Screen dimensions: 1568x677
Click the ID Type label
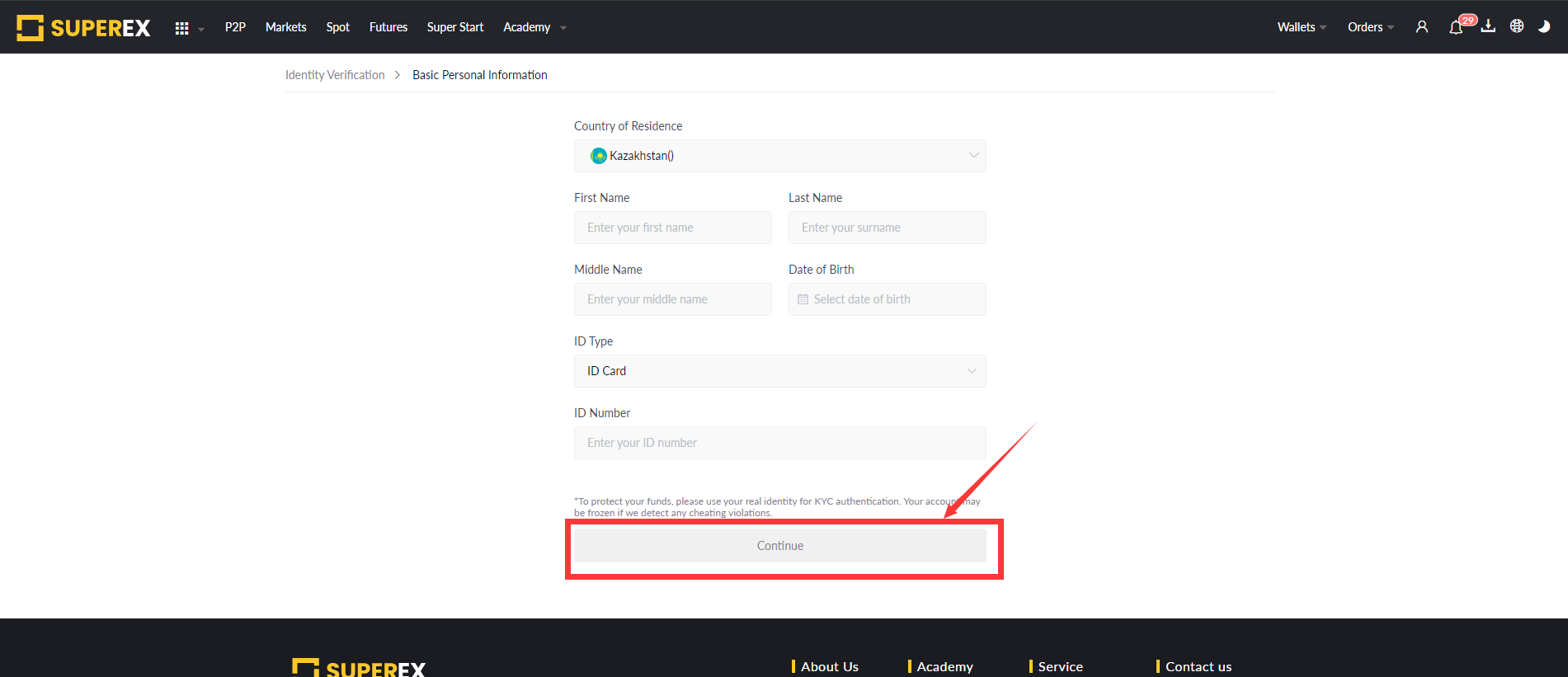(594, 341)
